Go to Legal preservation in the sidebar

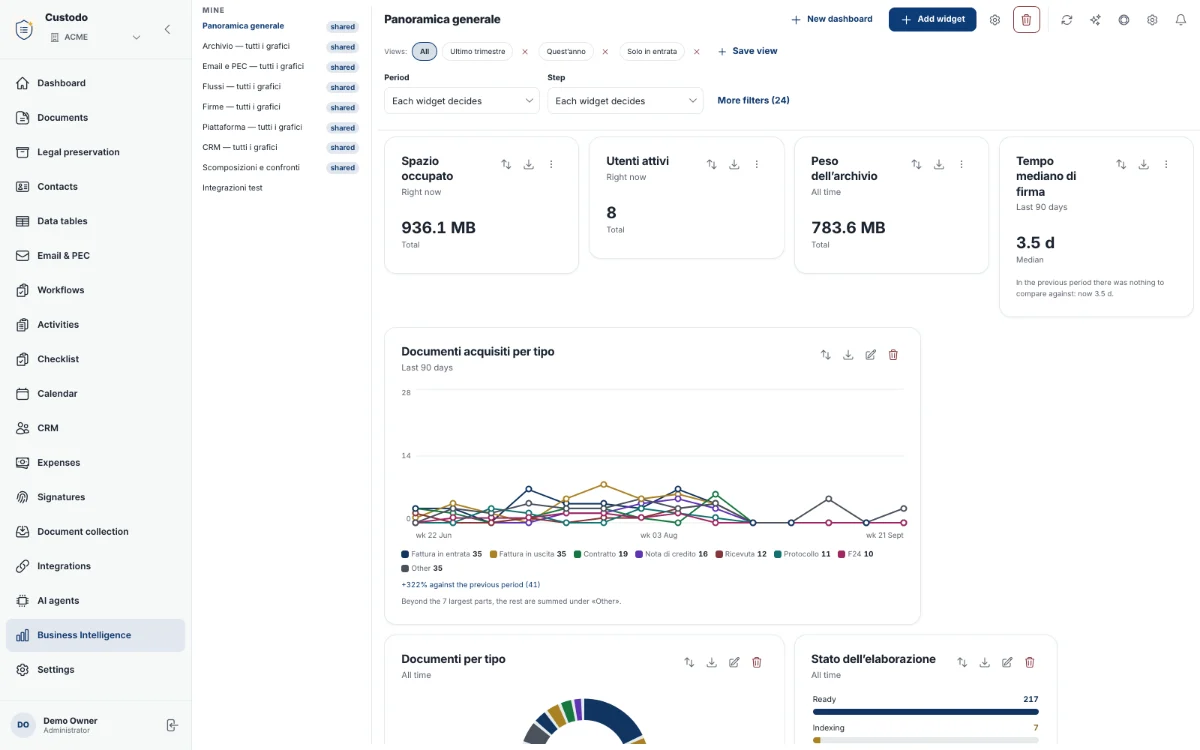[x=95, y=152]
